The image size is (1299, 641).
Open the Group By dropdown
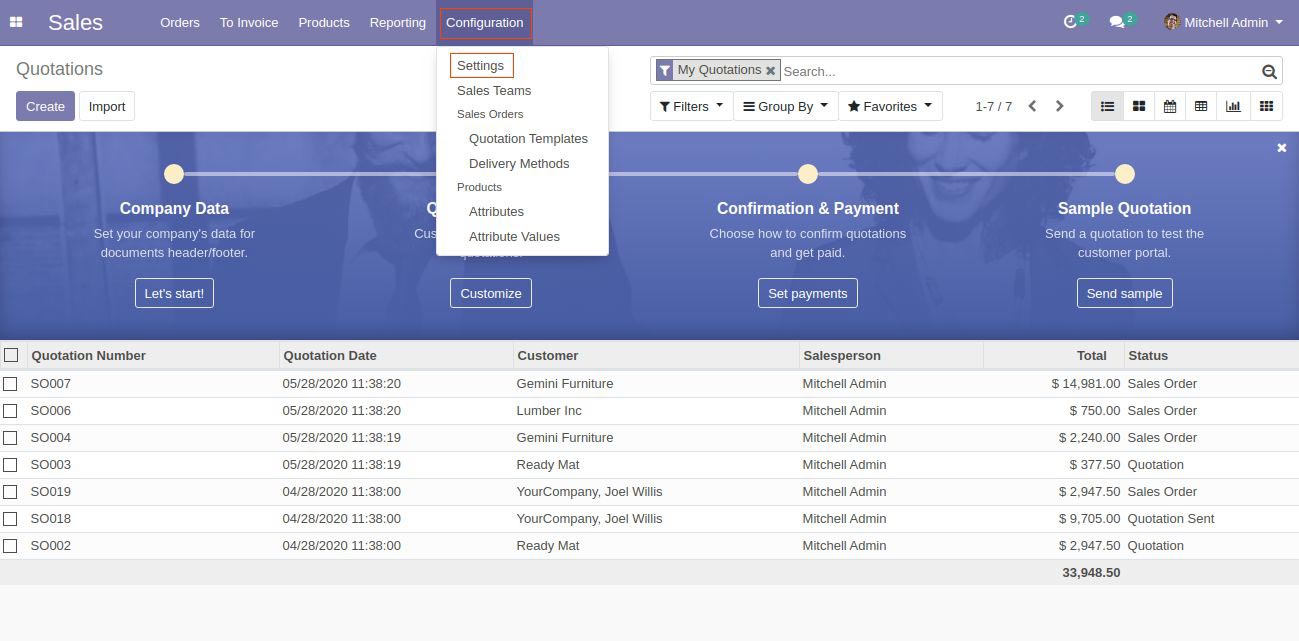point(786,106)
